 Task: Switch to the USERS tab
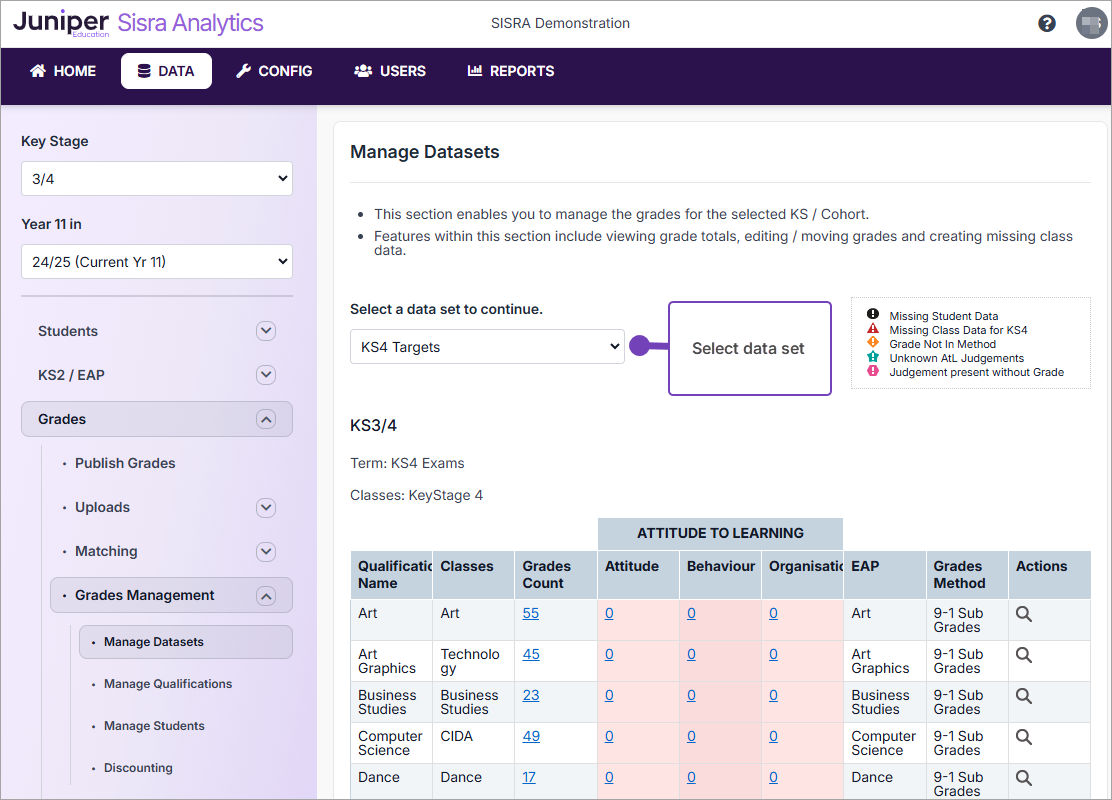[389, 71]
